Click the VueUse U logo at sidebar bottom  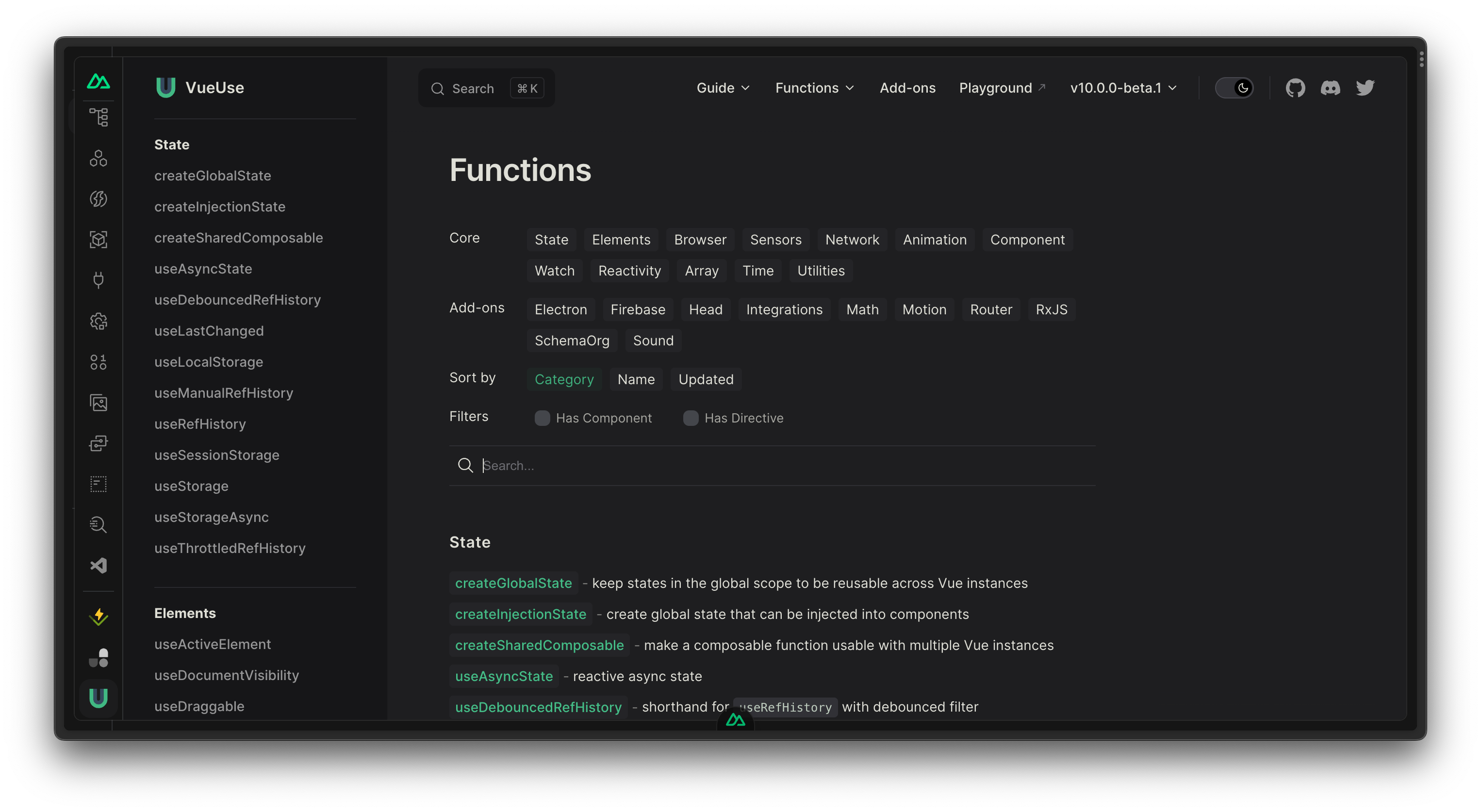[99, 698]
